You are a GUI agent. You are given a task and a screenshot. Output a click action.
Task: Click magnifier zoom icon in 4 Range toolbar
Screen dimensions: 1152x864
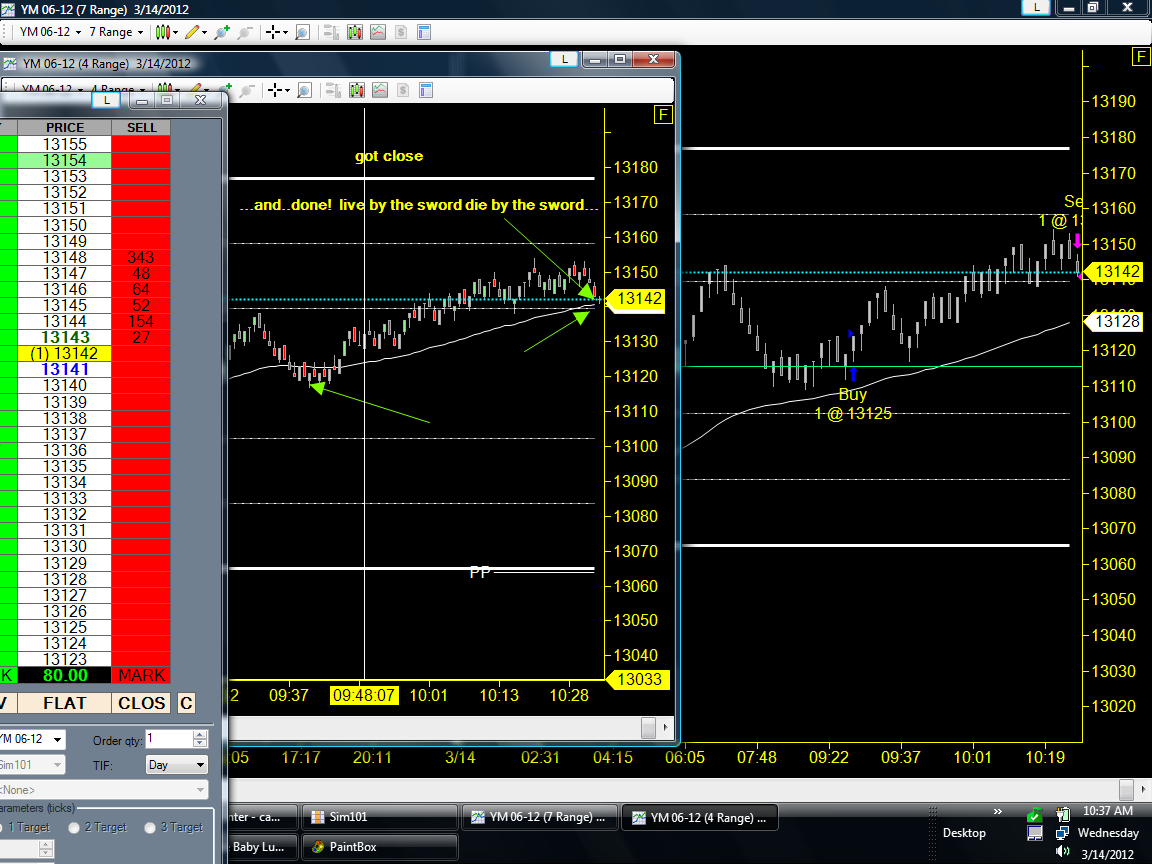pyautogui.click(x=304, y=90)
